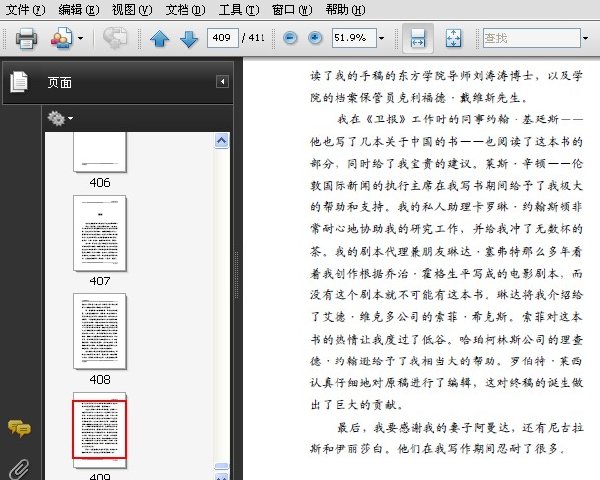
Task: Click the page label 406 under thumbnail
Action: [x=100, y=183]
